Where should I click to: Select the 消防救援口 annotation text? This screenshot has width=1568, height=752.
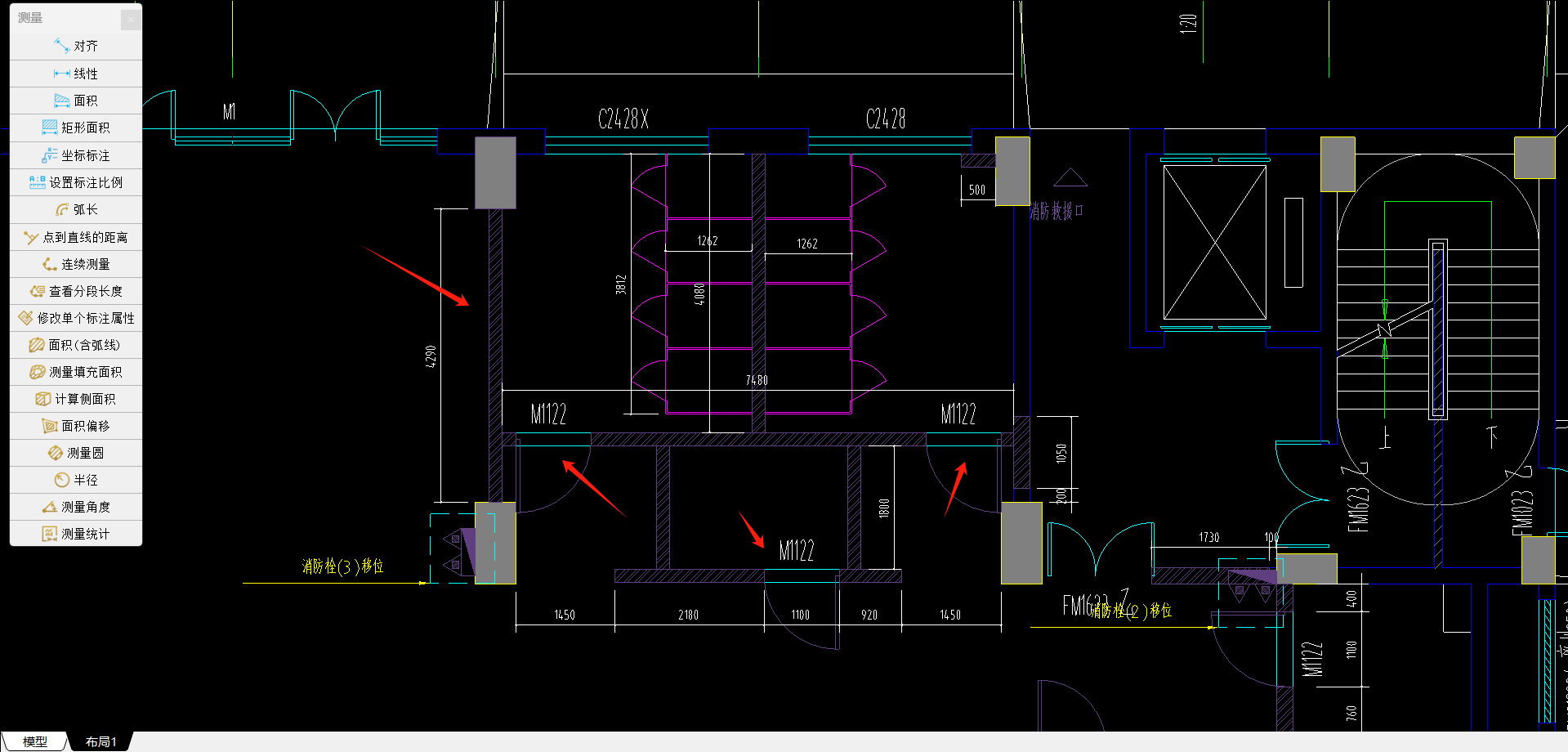pos(1057,211)
